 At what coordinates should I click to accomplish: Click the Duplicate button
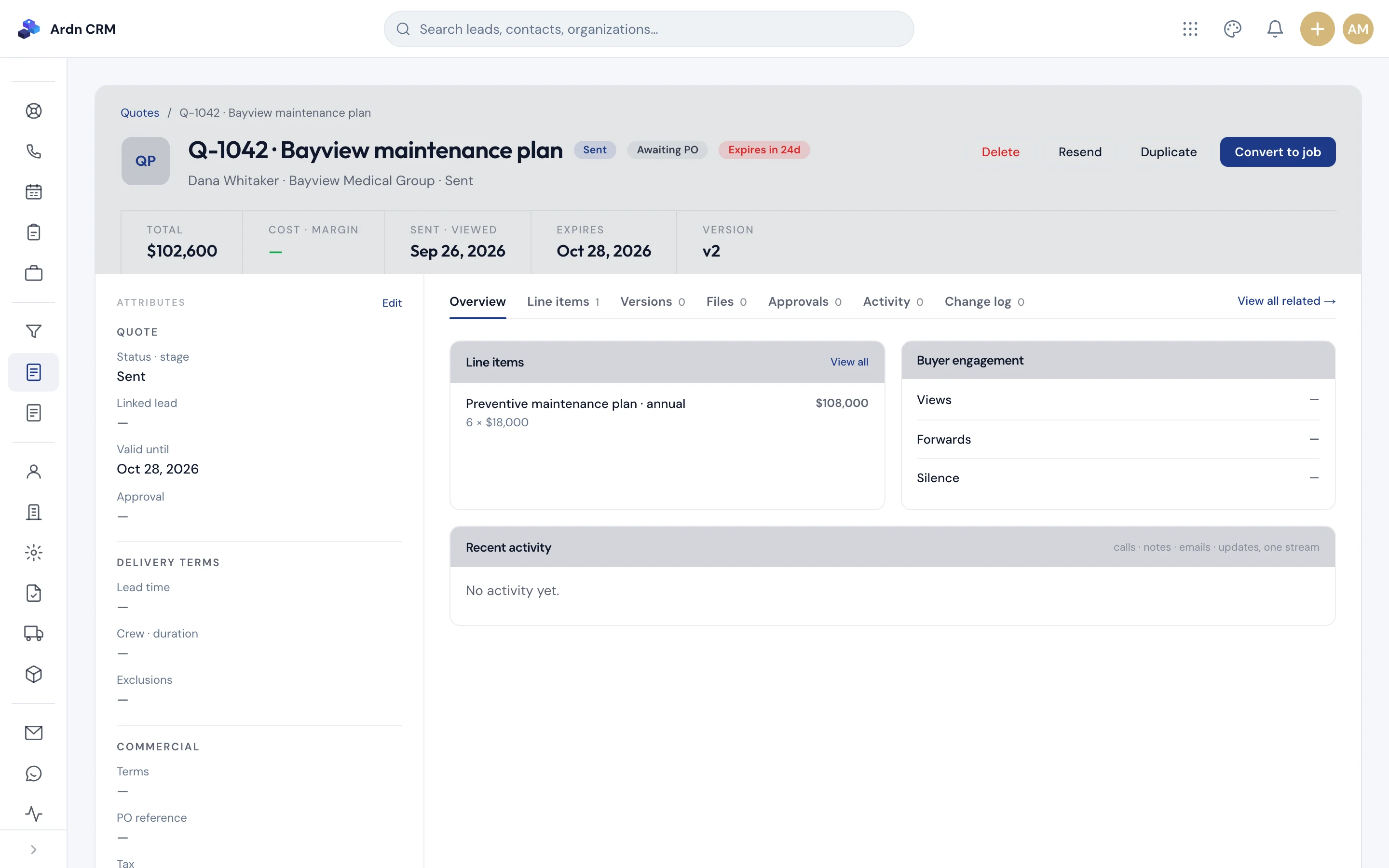pyautogui.click(x=1168, y=151)
